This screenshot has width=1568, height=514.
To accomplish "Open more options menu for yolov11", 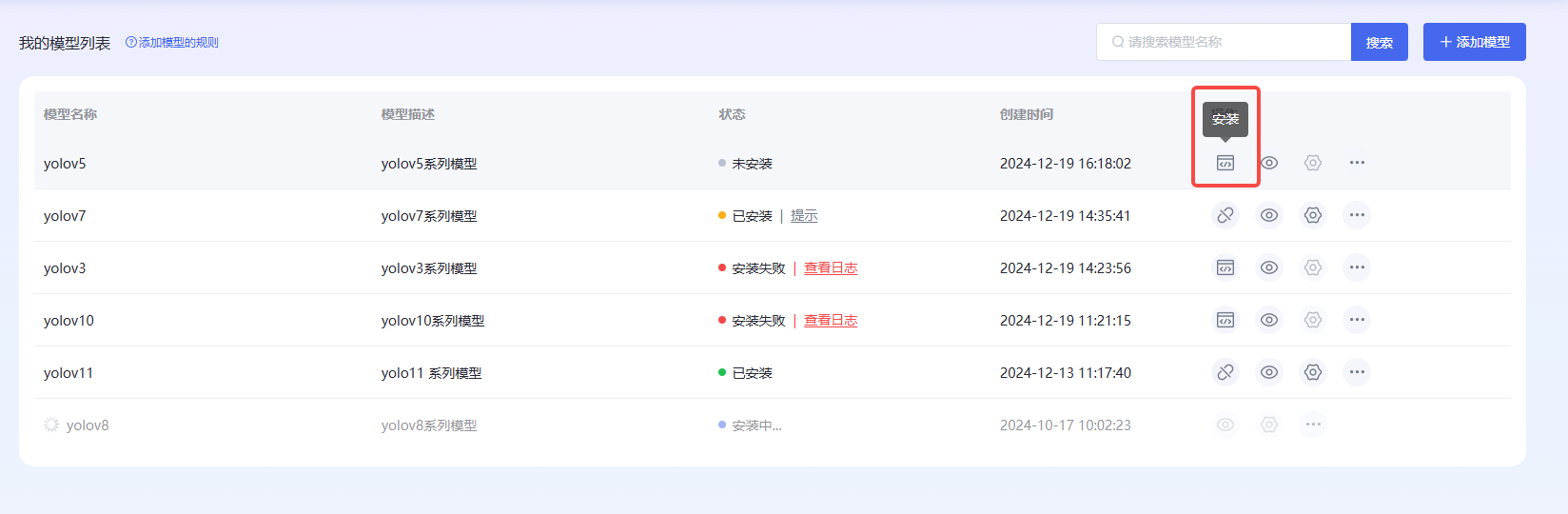I will (x=1357, y=372).
